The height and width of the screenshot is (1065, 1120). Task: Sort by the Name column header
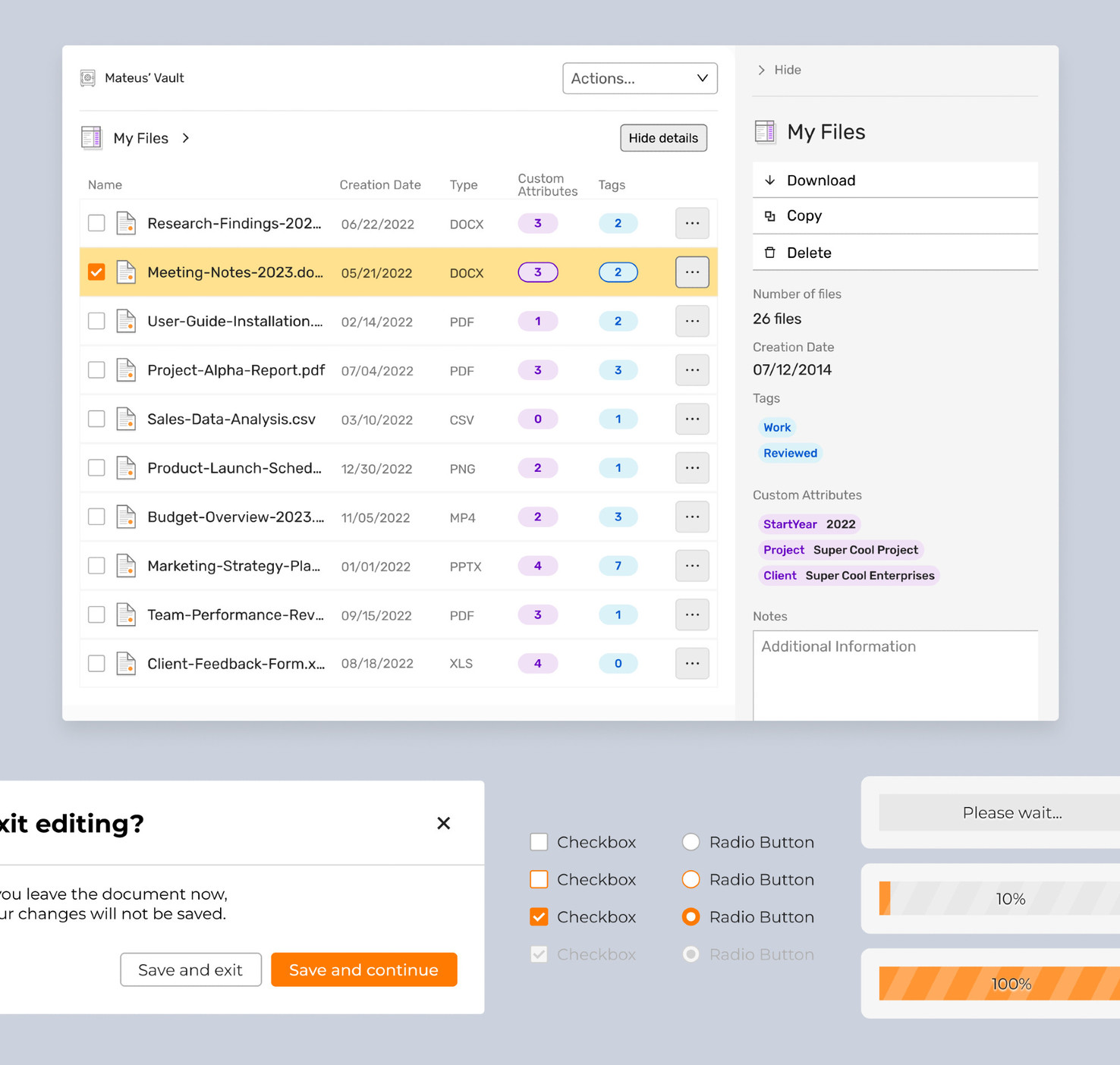[x=105, y=185]
